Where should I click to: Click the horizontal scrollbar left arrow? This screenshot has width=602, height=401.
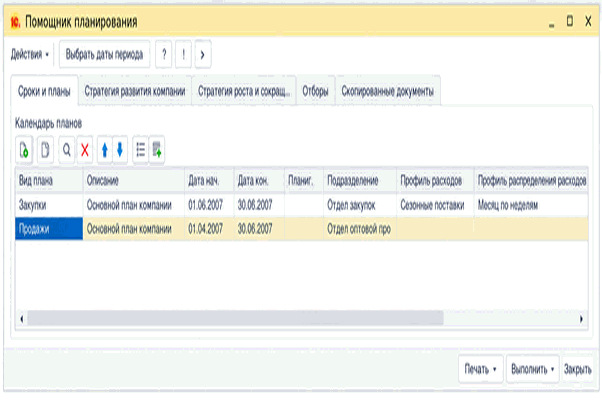(x=22, y=318)
